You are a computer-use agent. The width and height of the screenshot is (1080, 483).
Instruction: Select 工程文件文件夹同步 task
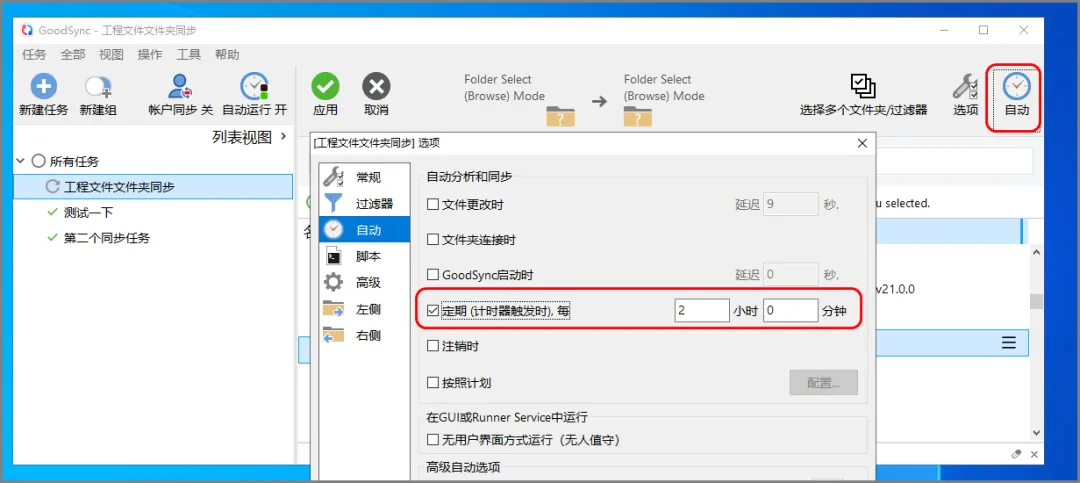click(x=154, y=186)
